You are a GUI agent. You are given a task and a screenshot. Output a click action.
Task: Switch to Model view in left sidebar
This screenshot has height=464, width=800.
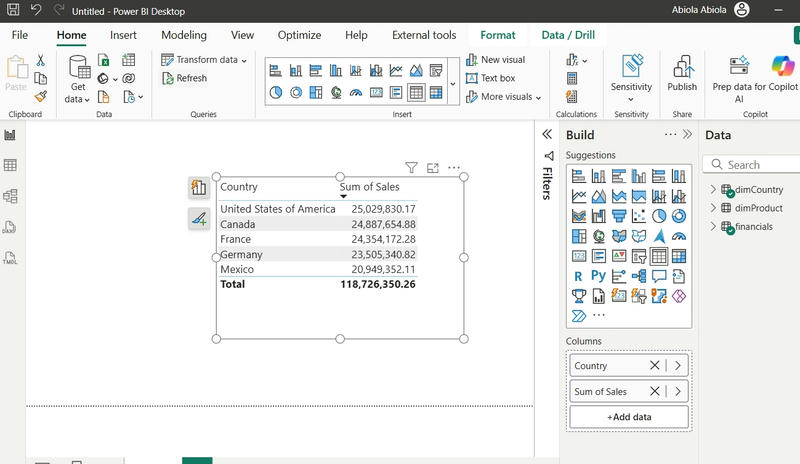click(x=11, y=196)
